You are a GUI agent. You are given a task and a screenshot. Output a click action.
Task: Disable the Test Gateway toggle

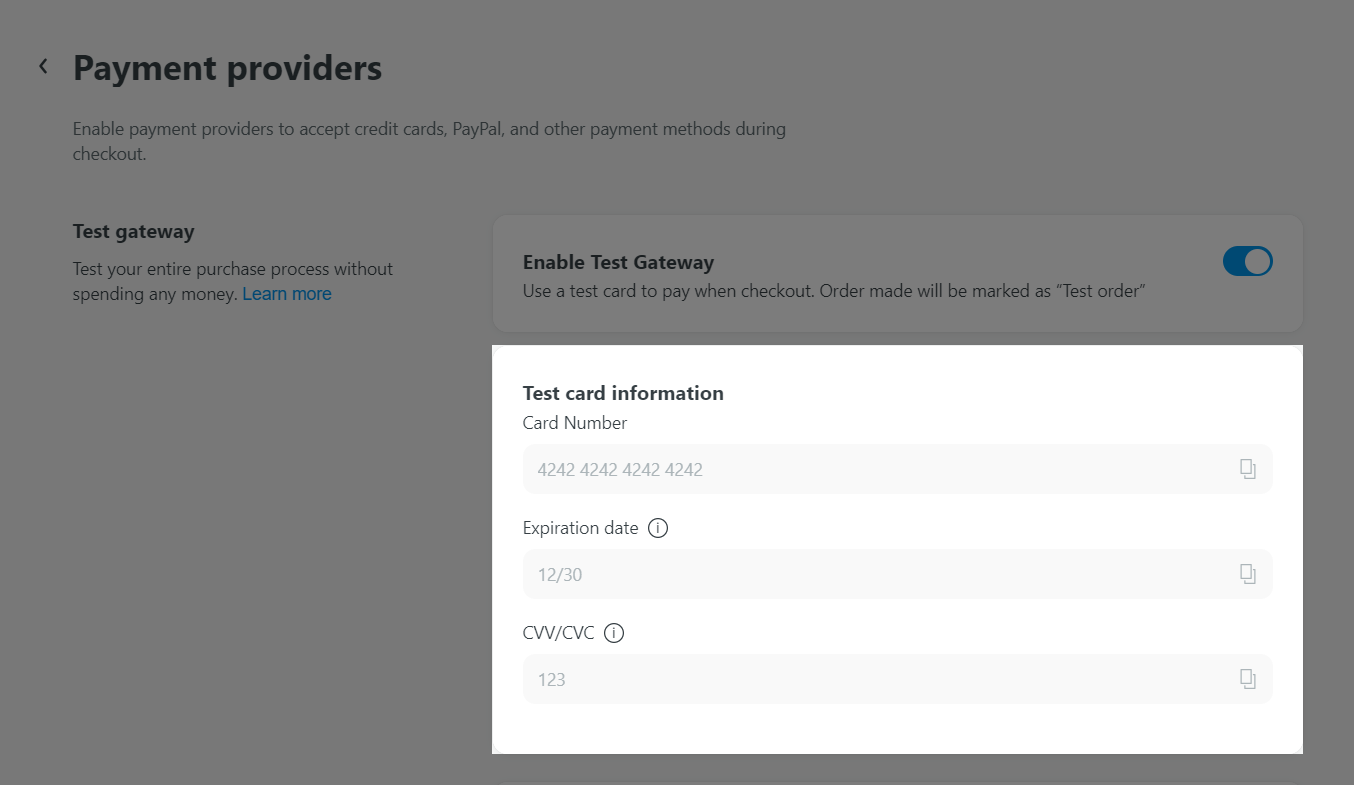pyautogui.click(x=1247, y=262)
